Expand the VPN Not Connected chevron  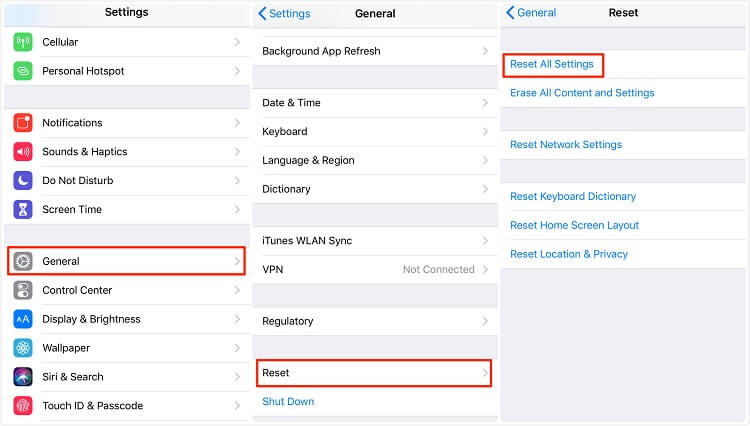(x=485, y=270)
